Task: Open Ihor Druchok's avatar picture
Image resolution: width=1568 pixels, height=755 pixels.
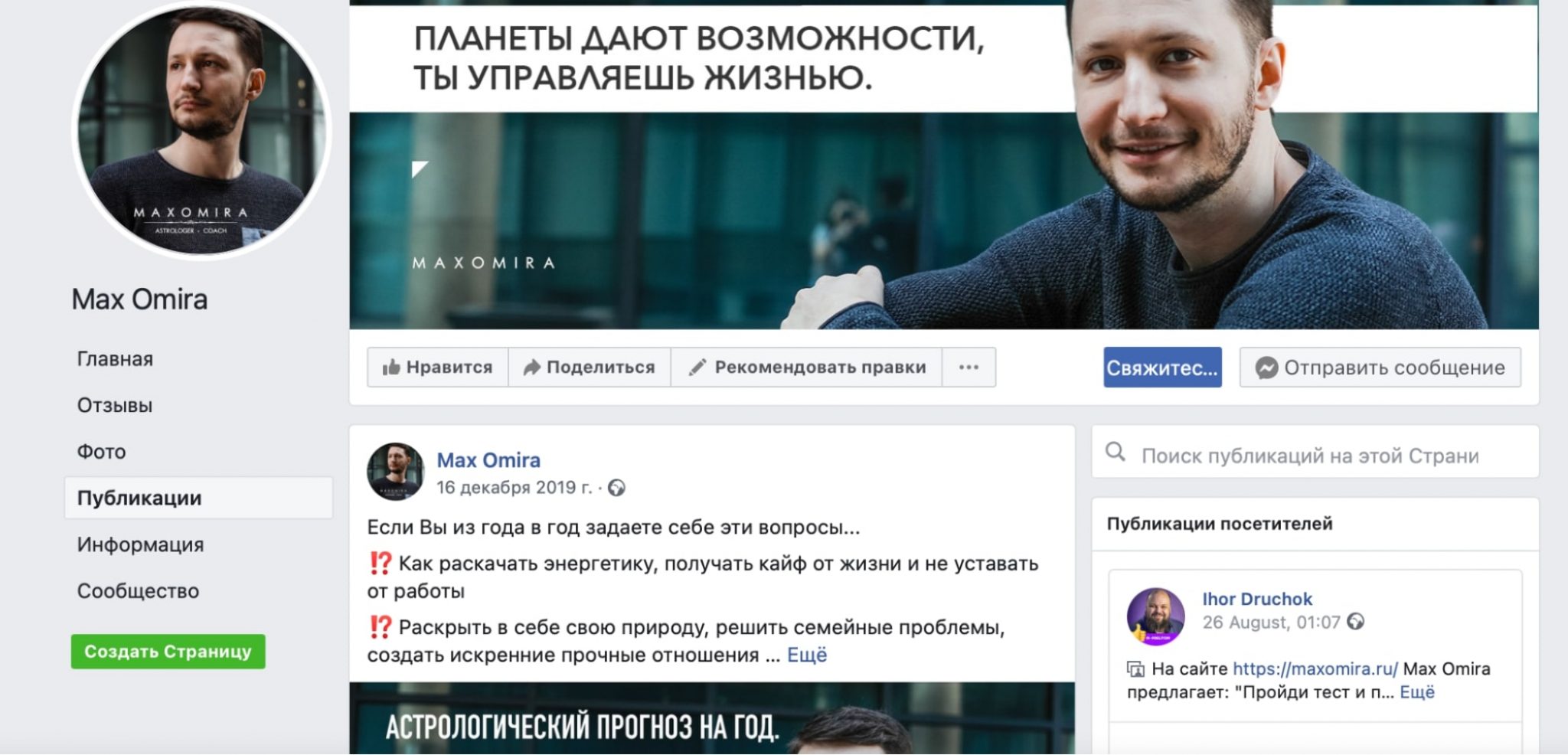Action: pyautogui.click(x=1155, y=616)
